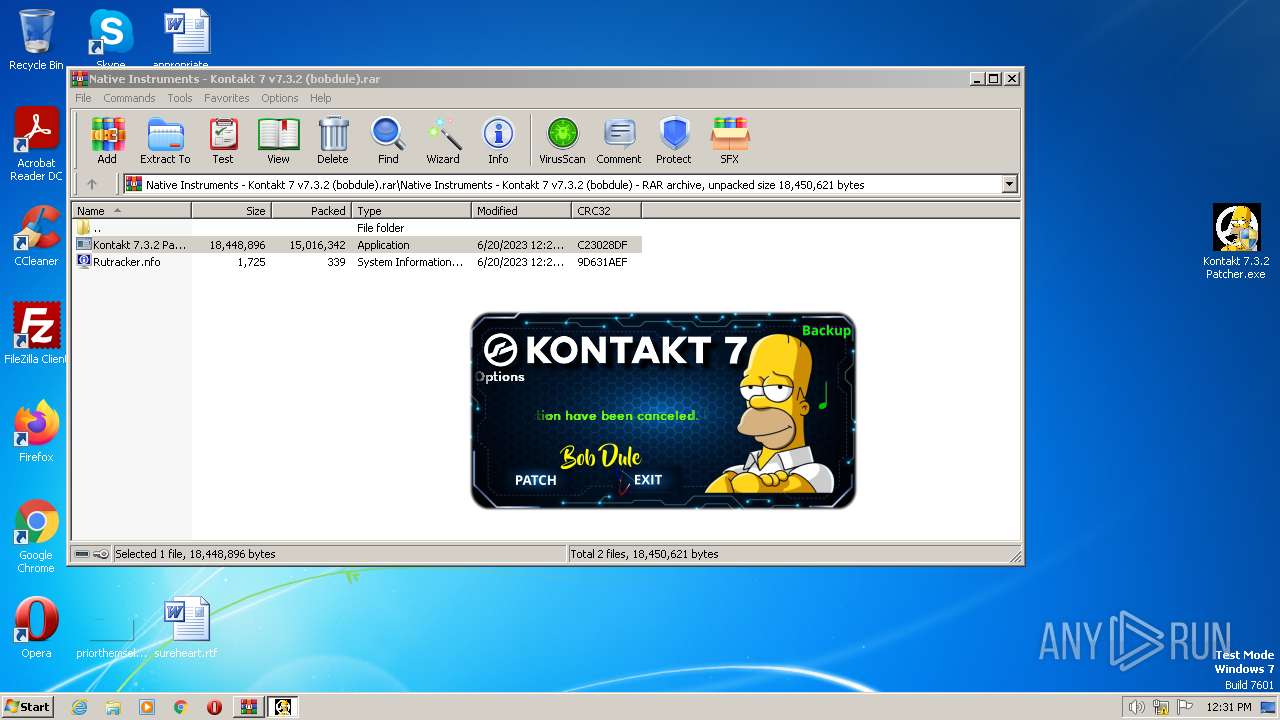Sort by Type column header
This screenshot has height=720, width=1280.
(x=411, y=211)
